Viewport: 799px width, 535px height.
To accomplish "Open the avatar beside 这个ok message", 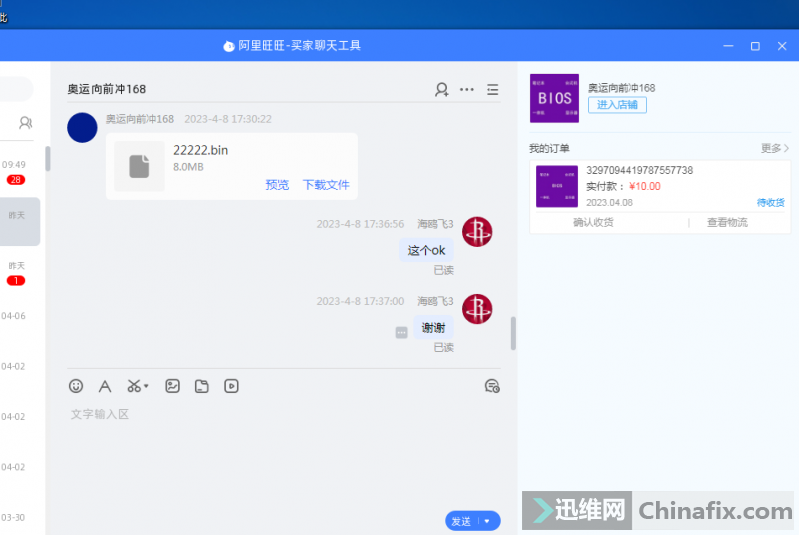I will click(477, 232).
